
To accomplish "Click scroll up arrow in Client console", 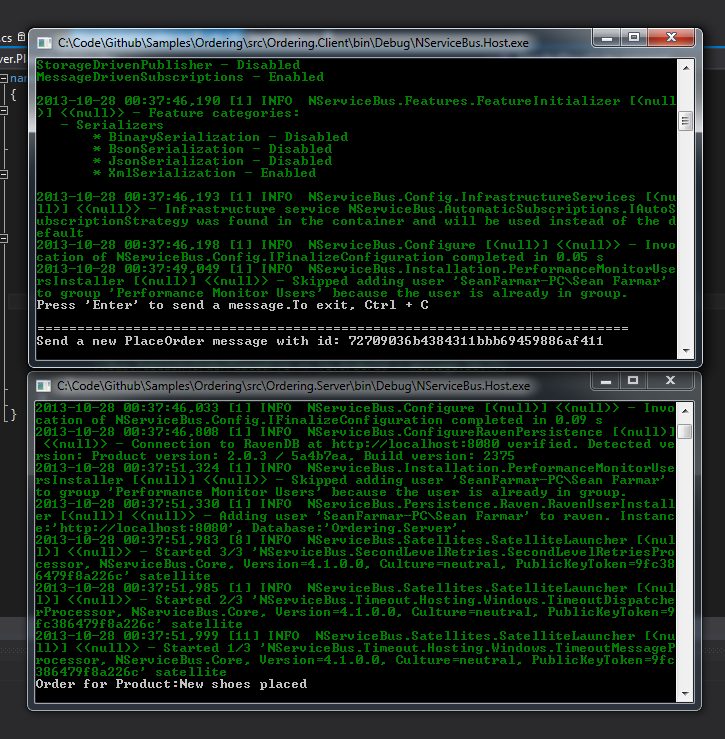I will [686, 68].
